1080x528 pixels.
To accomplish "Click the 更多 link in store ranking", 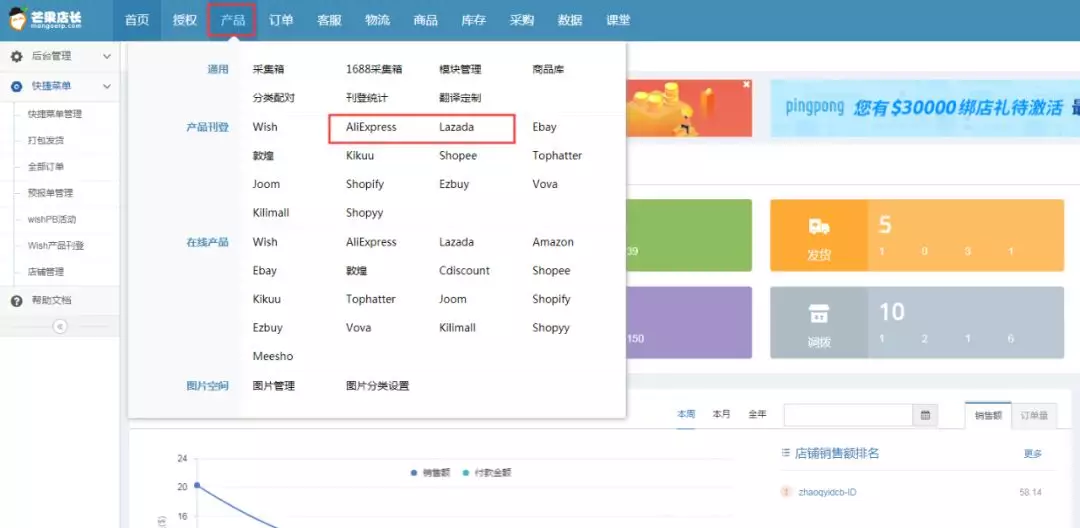I will 1033,454.
